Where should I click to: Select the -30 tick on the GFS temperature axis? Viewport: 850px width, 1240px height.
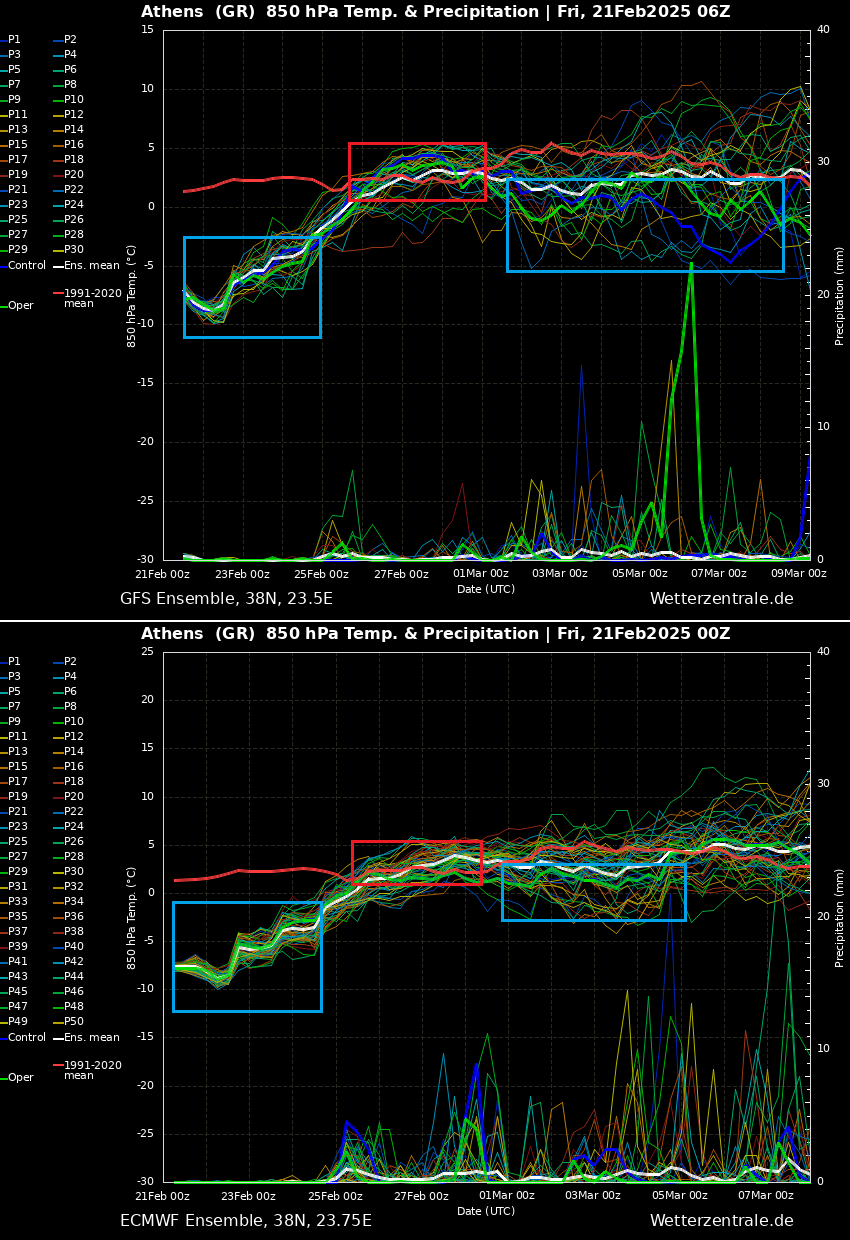[145, 560]
